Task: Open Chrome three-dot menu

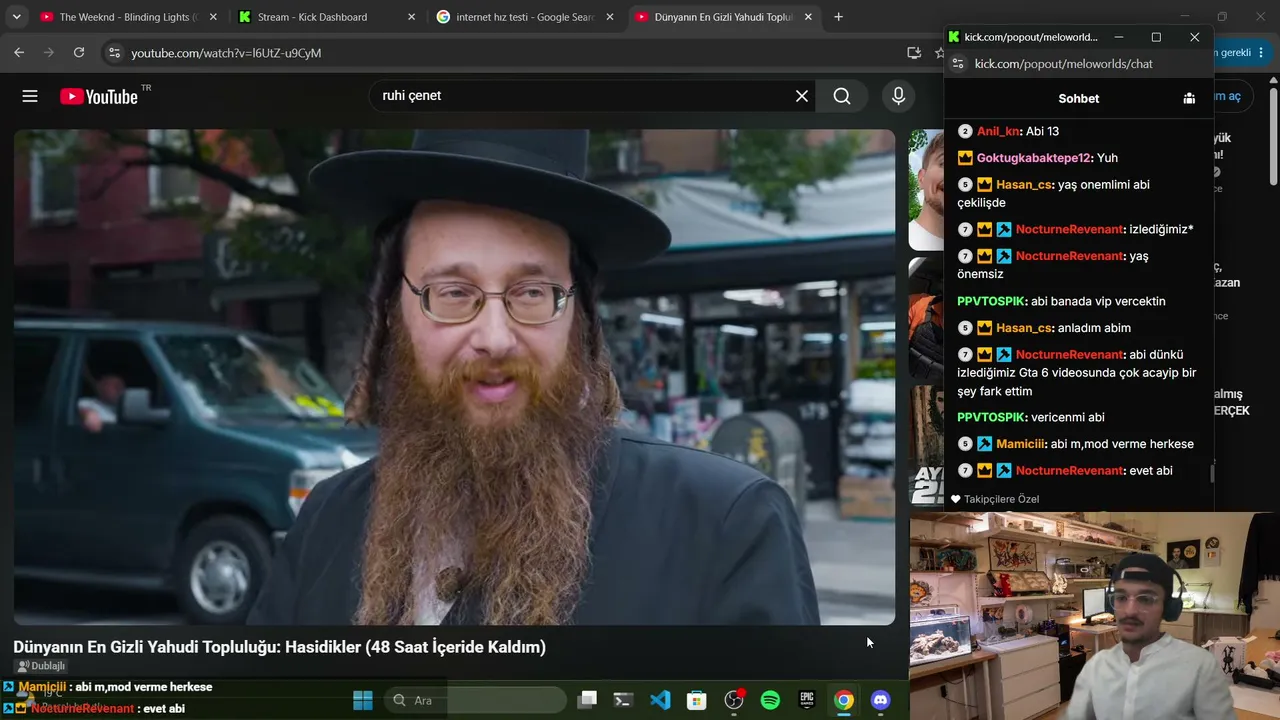Action: click(1262, 53)
